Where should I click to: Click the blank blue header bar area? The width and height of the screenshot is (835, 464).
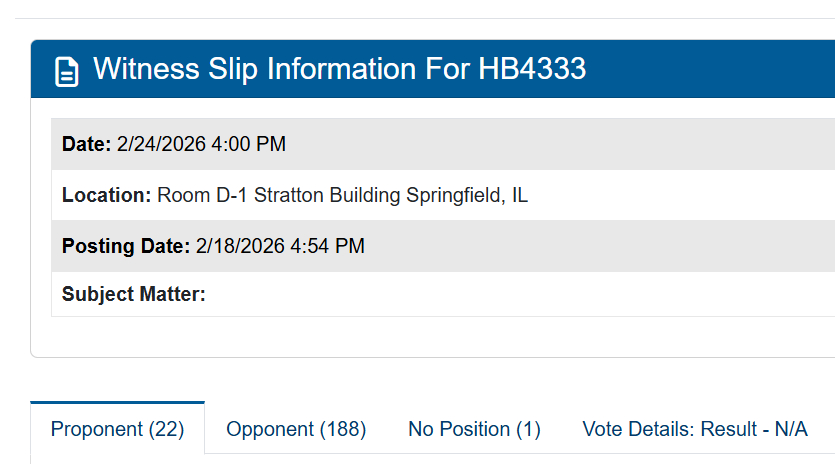[720, 69]
